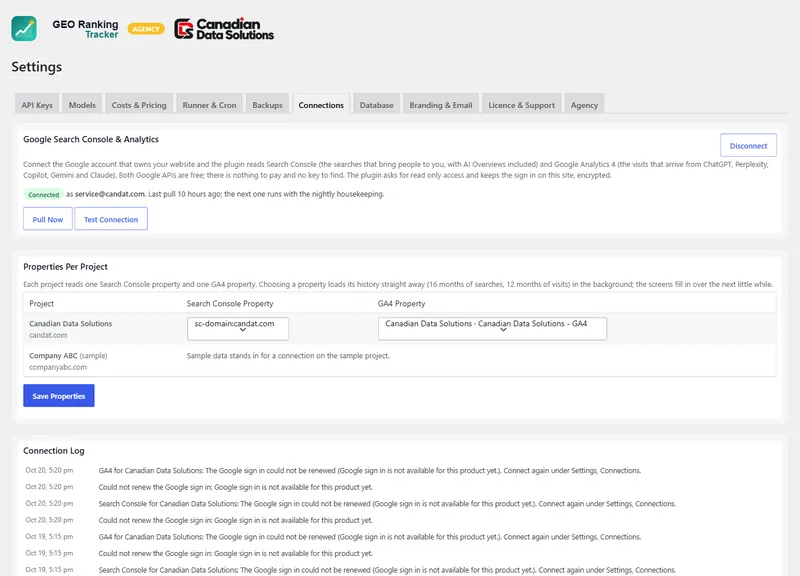
Task: Click the Settings page heading
Action: tap(37, 67)
